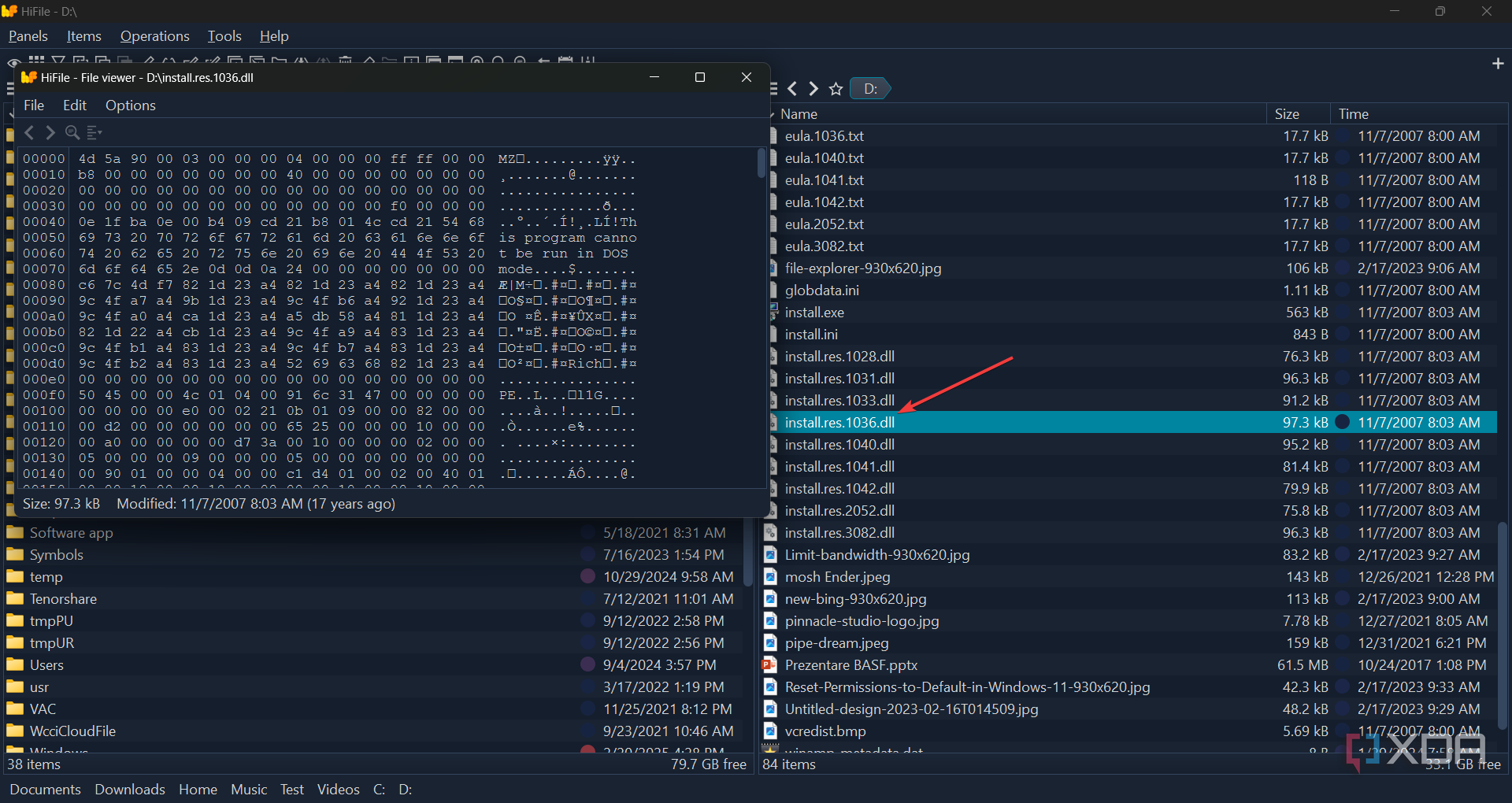Open the Tools menu

pos(224,36)
